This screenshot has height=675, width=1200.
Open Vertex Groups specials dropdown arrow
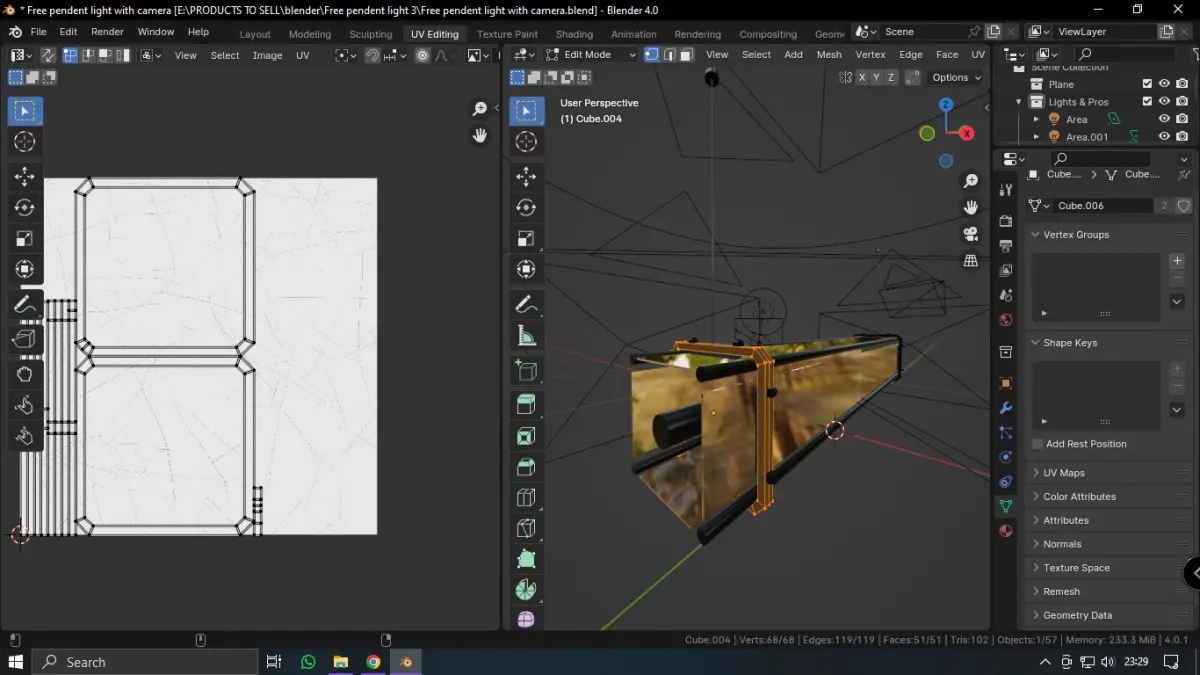pyautogui.click(x=1177, y=301)
